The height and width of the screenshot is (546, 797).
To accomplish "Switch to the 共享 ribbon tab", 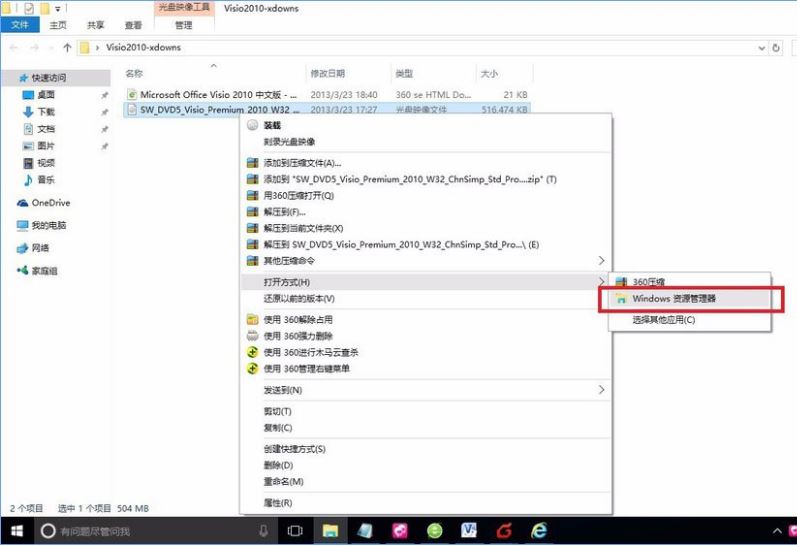I will click(x=95, y=25).
